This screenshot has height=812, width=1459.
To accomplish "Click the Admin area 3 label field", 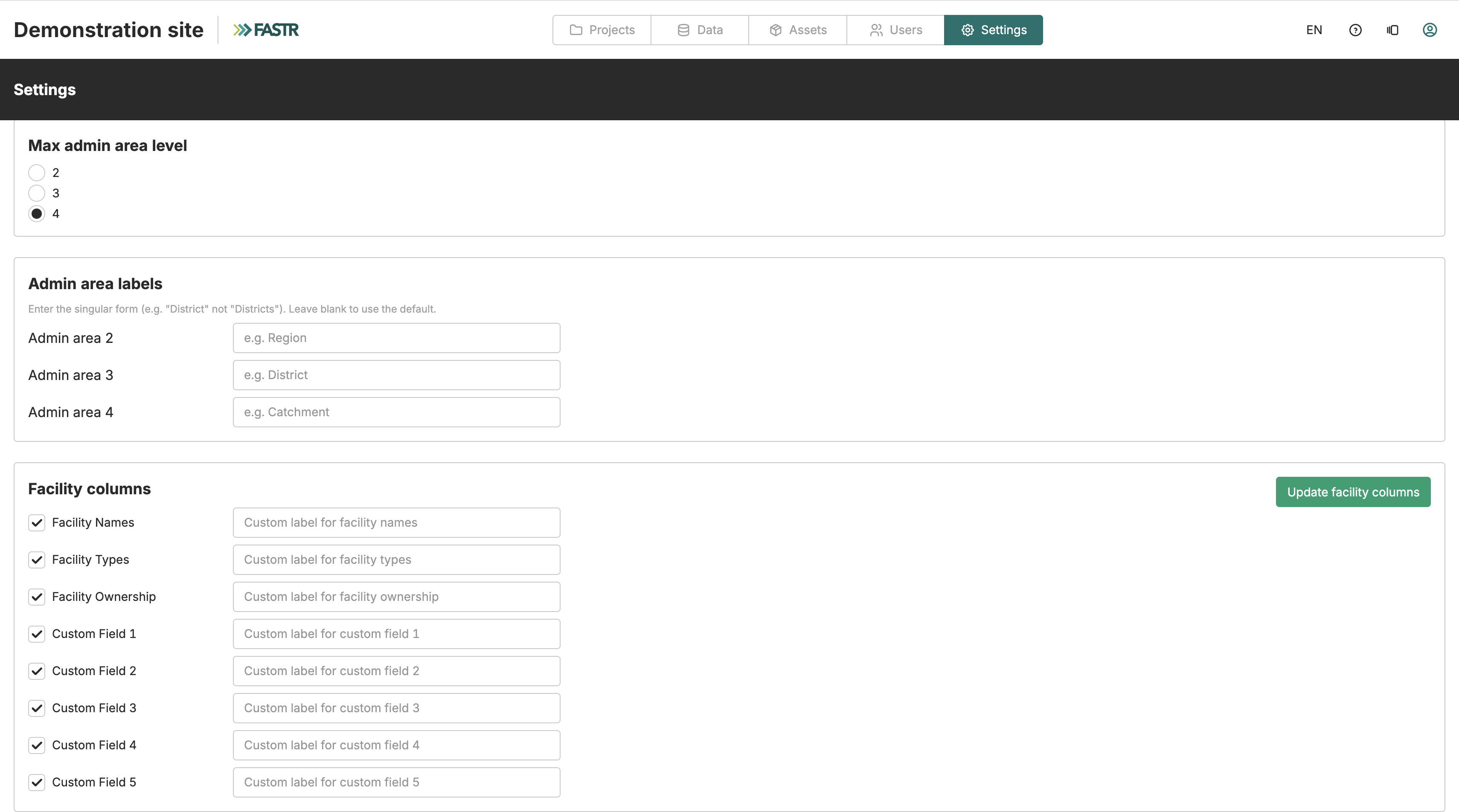I will click(396, 375).
